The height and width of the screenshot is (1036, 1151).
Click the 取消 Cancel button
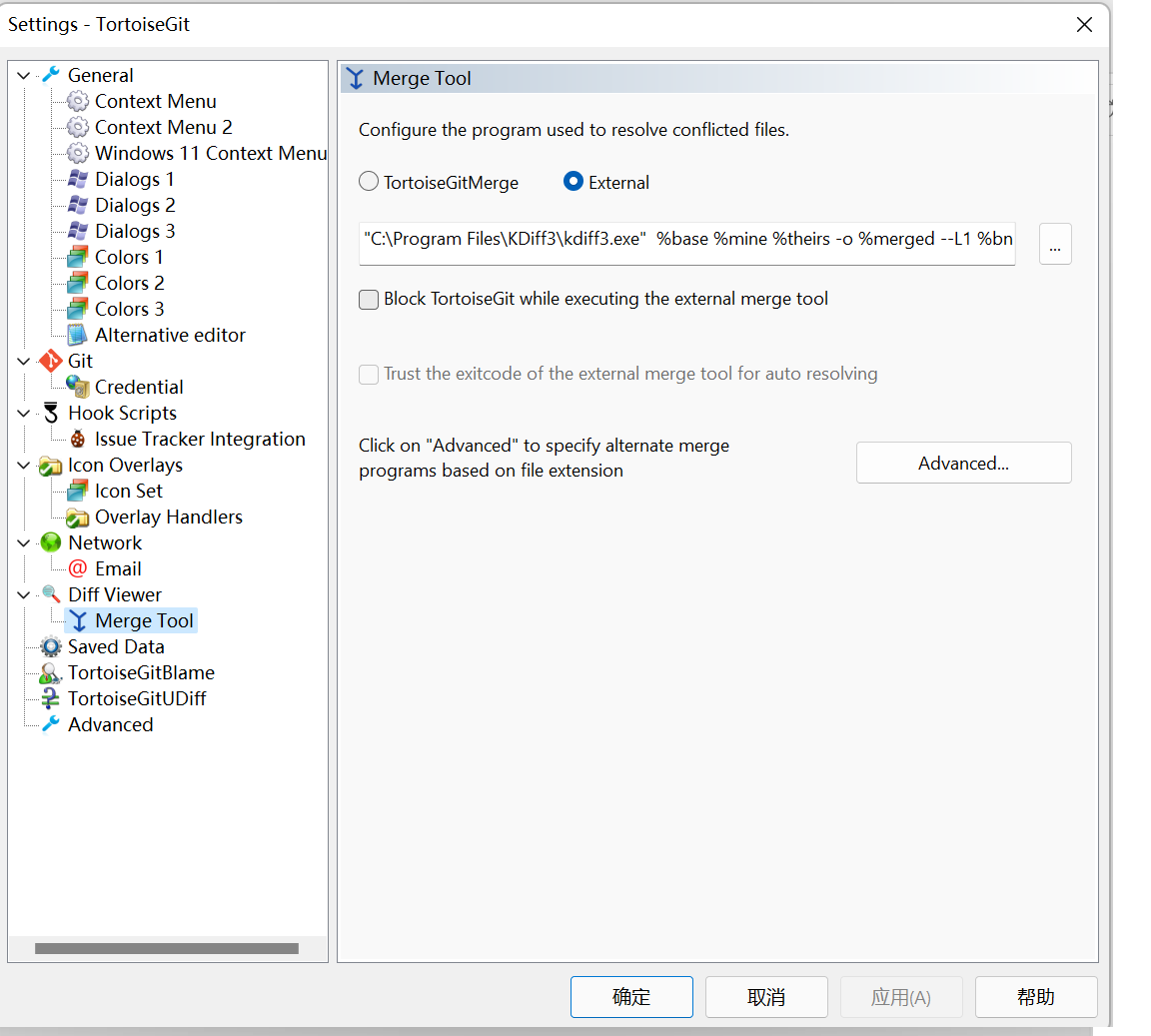coord(766,996)
